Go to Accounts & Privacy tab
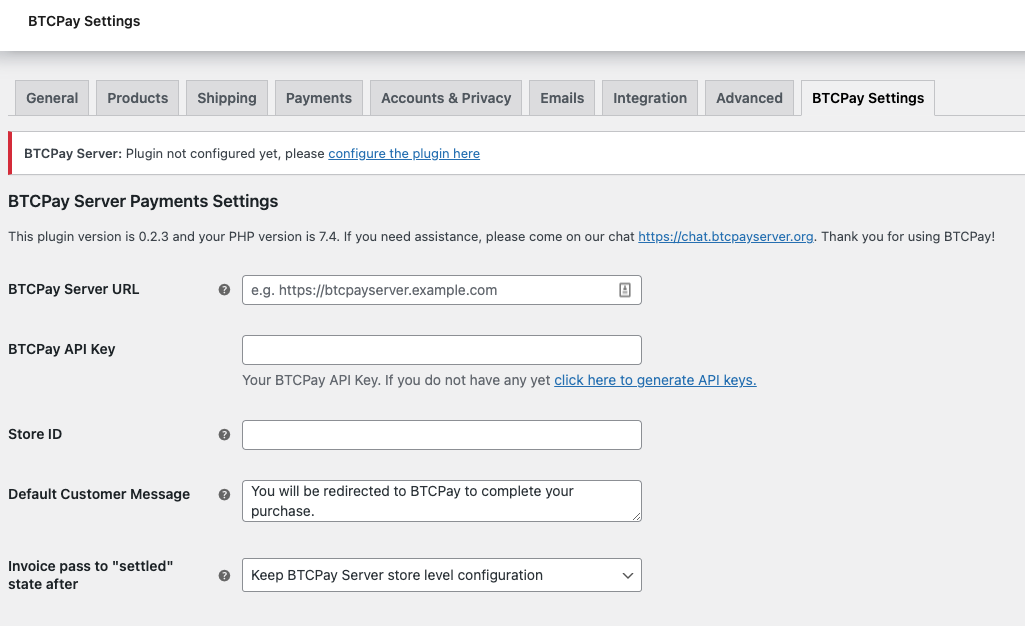 tap(446, 98)
